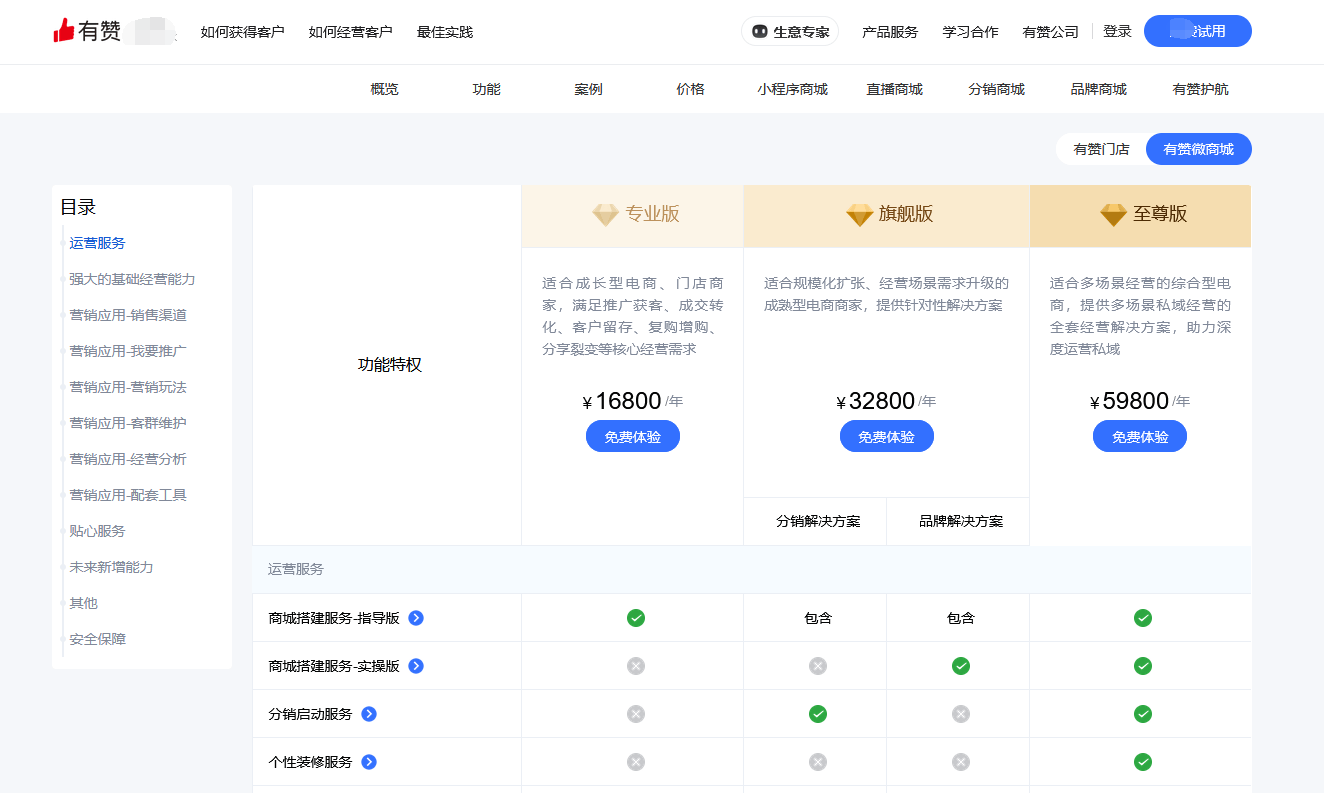Expand the 有赞公司 menu
The image size is (1324, 793).
click(1049, 31)
